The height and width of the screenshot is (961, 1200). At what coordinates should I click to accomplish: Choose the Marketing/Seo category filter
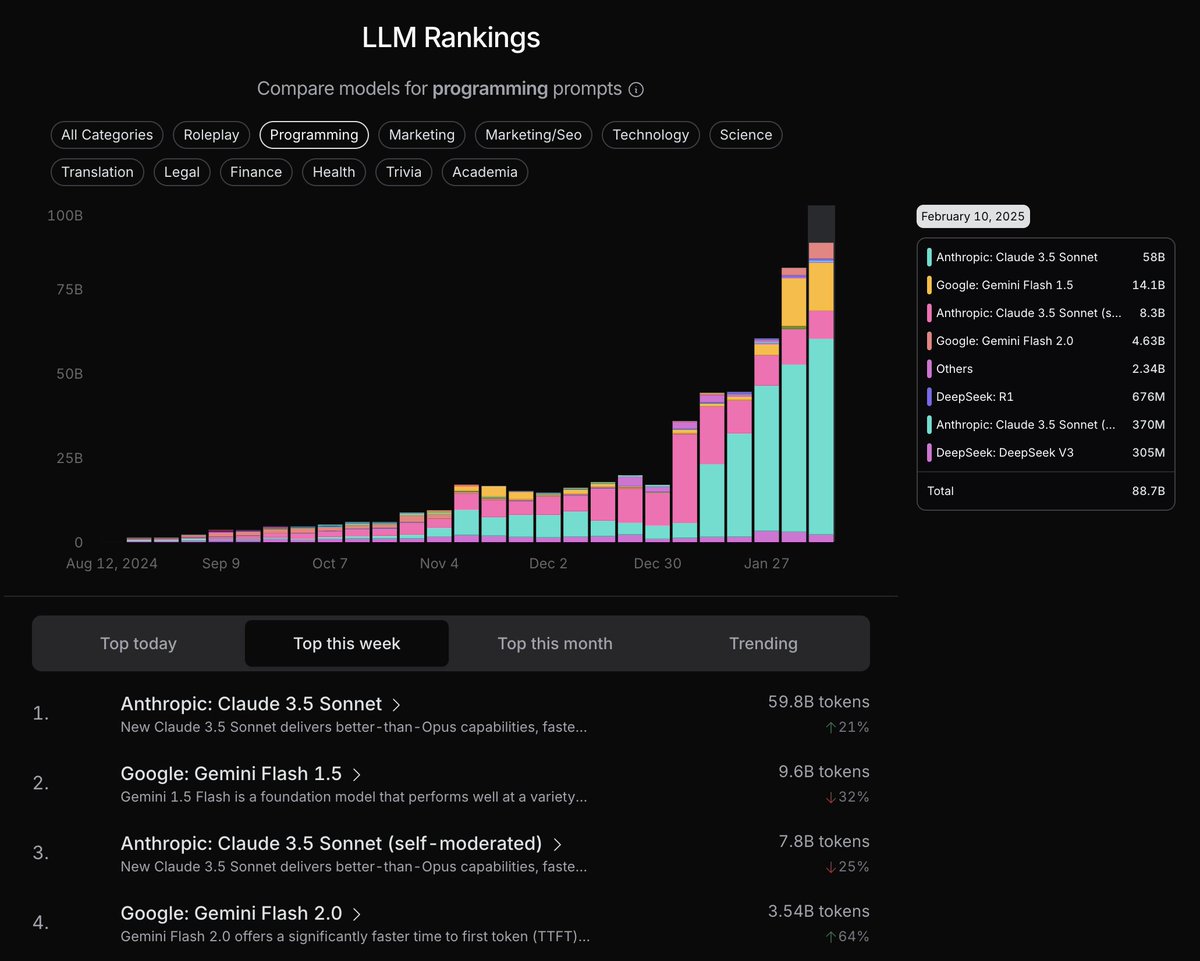click(534, 135)
